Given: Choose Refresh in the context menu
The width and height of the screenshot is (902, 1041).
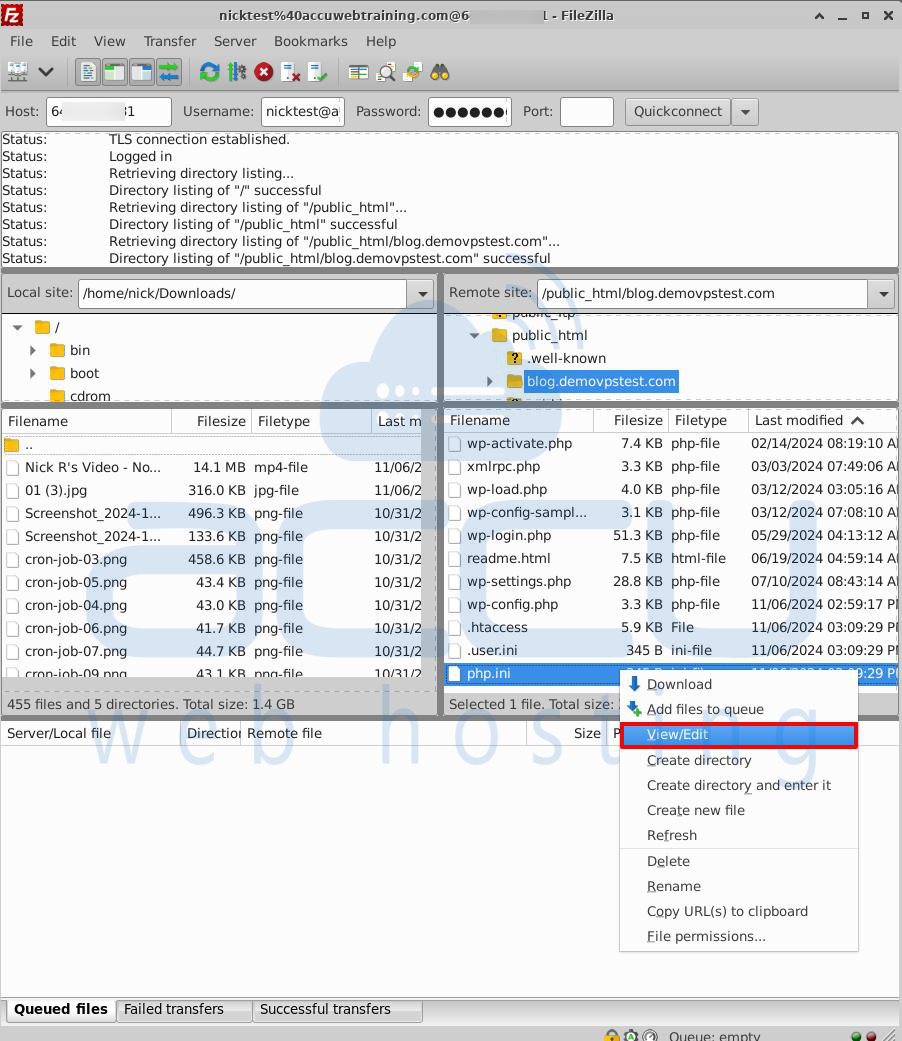Looking at the screenshot, I should pyautogui.click(x=739, y=835).
